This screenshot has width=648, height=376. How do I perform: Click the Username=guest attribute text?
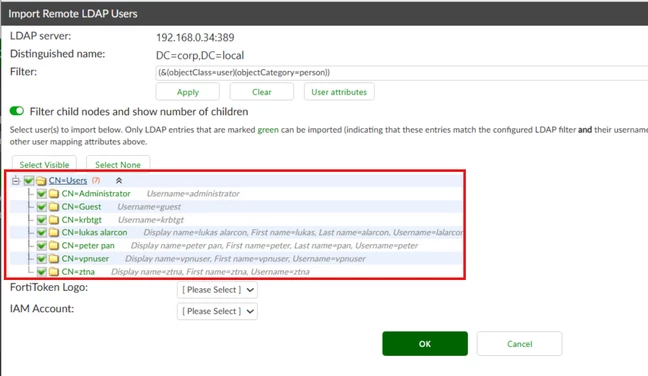(x=149, y=207)
